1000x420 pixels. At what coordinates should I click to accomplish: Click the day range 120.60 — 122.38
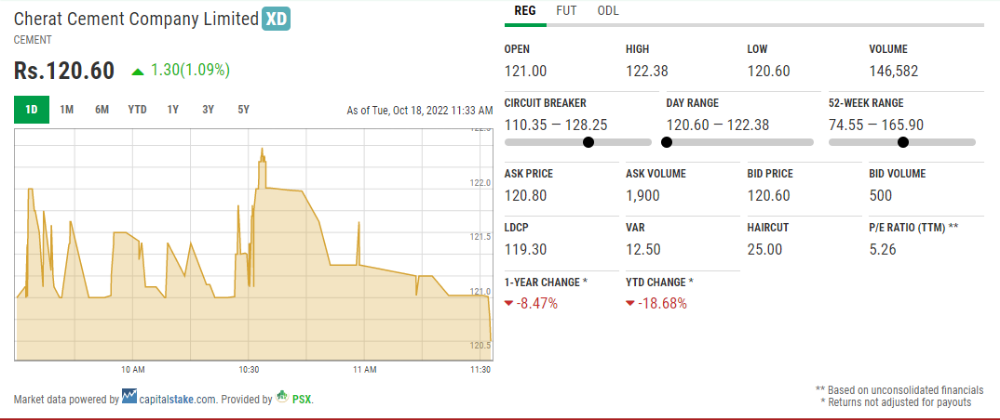pyautogui.click(x=718, y=126)
